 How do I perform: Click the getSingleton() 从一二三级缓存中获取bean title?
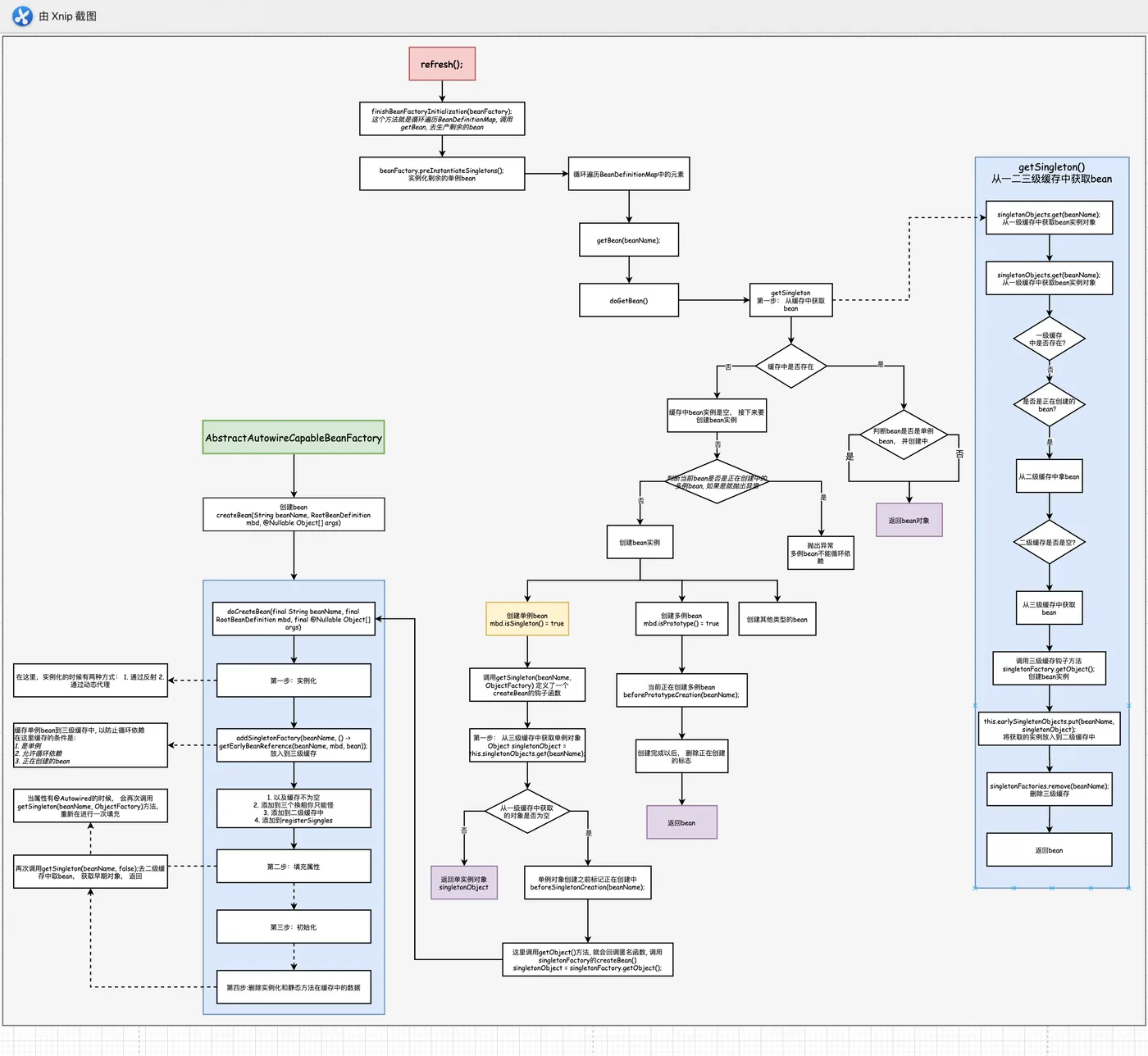click(1051, 173)
